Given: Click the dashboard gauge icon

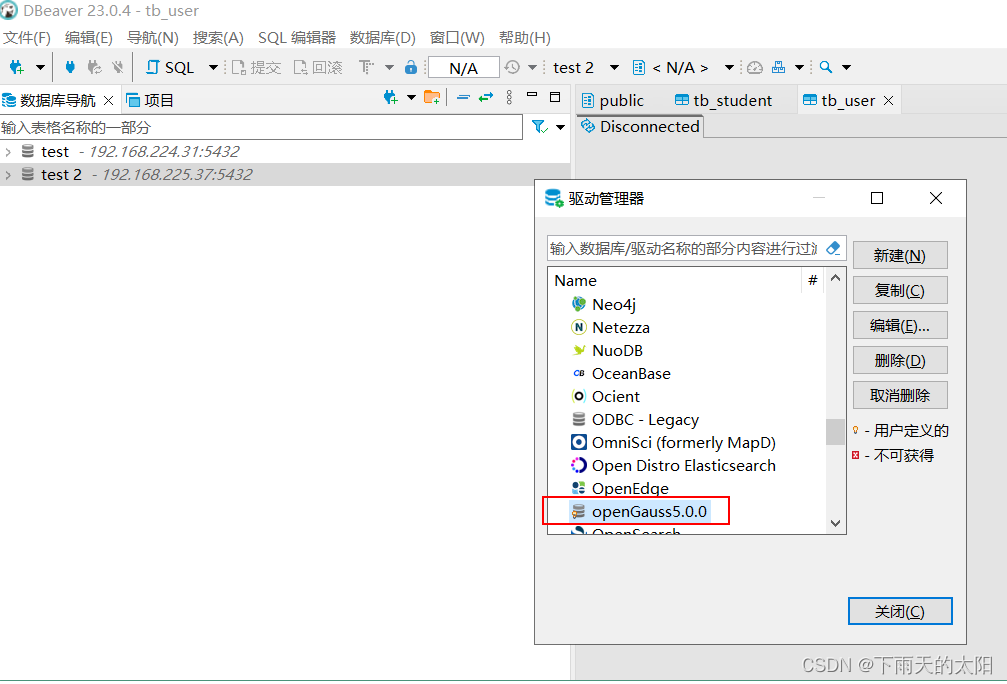Looking at the screenshot, I should point(755,67).
